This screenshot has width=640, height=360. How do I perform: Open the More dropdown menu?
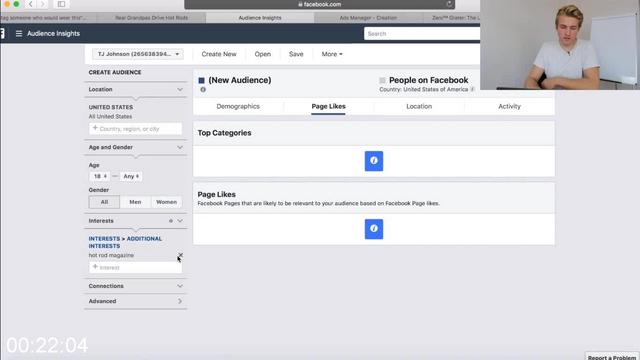coord(332,54)
